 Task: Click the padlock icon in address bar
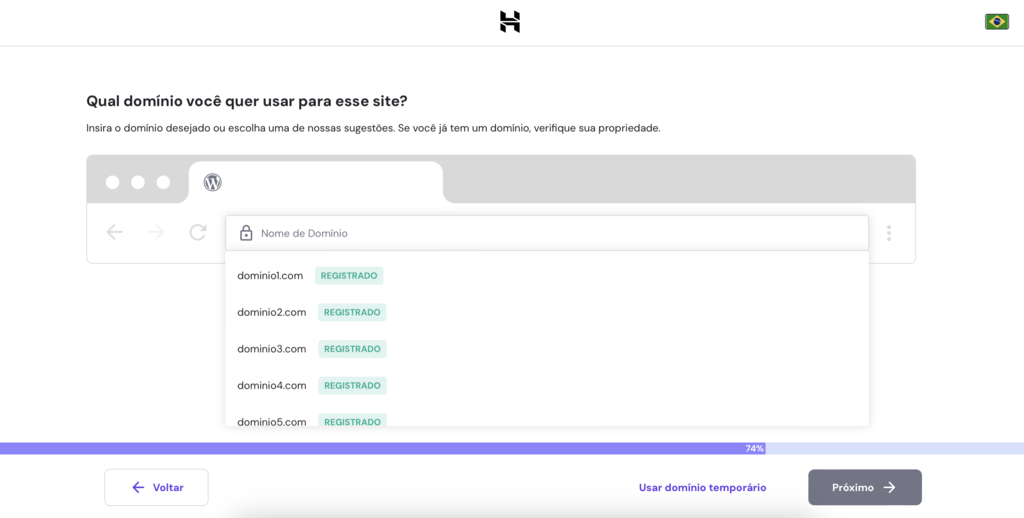coord(246,233)
